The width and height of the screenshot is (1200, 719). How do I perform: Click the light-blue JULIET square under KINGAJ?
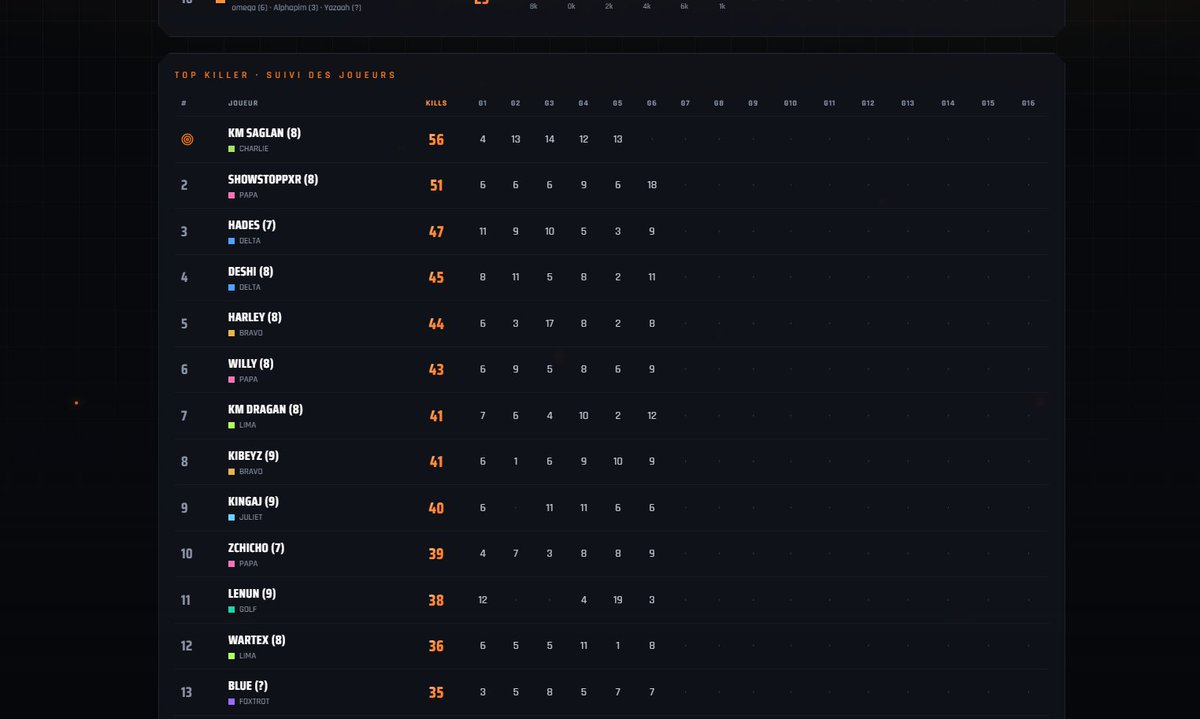[231, 517]
